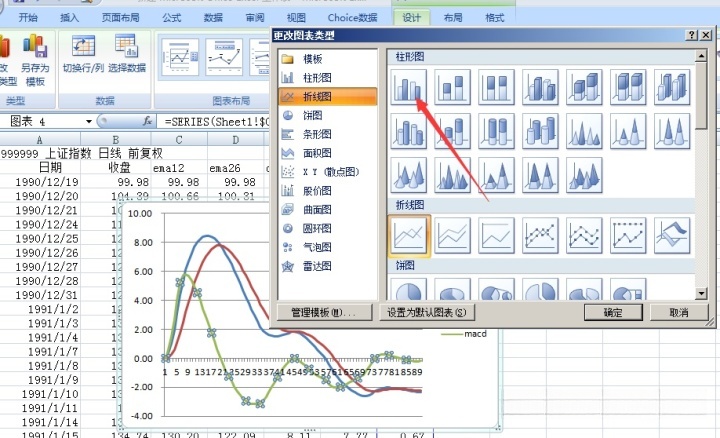The width and height of the screenshot is (720, 438).
Task: Select Bar chart (条形图) category
Action: 328,134
